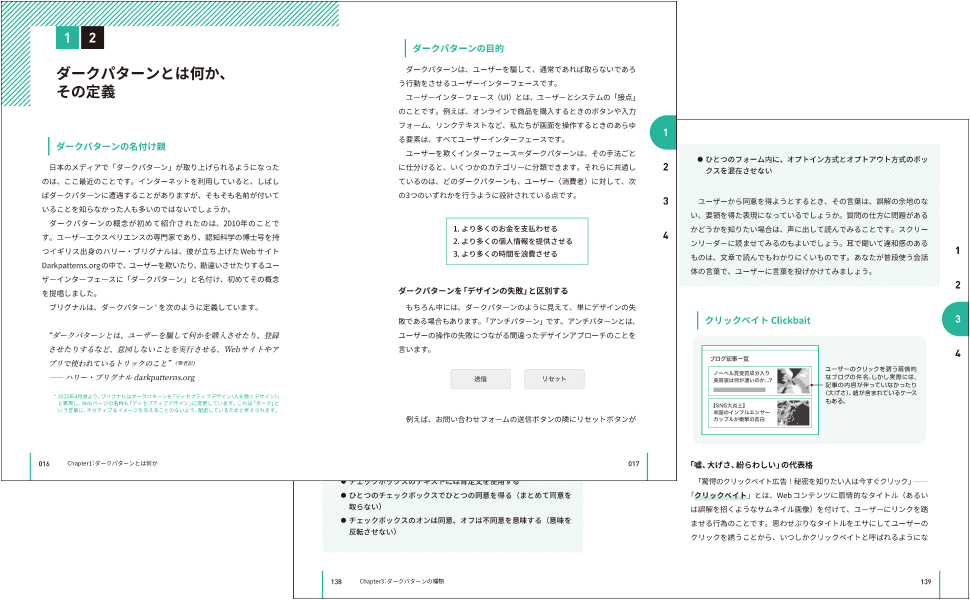Open chapter tab 4 beside page 017

[x=666, y=236]
